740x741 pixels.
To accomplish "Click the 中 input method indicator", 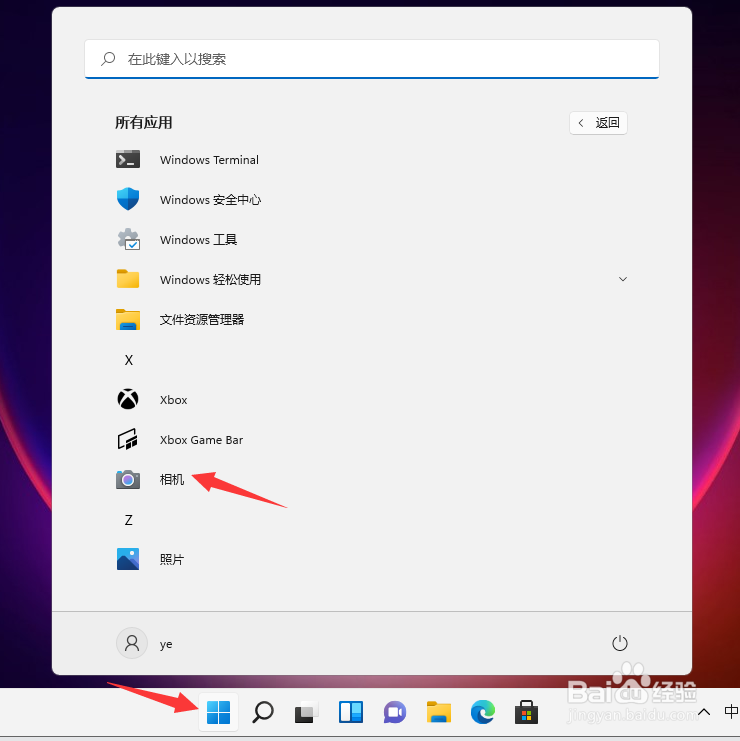I will click(x=731, y=711).
